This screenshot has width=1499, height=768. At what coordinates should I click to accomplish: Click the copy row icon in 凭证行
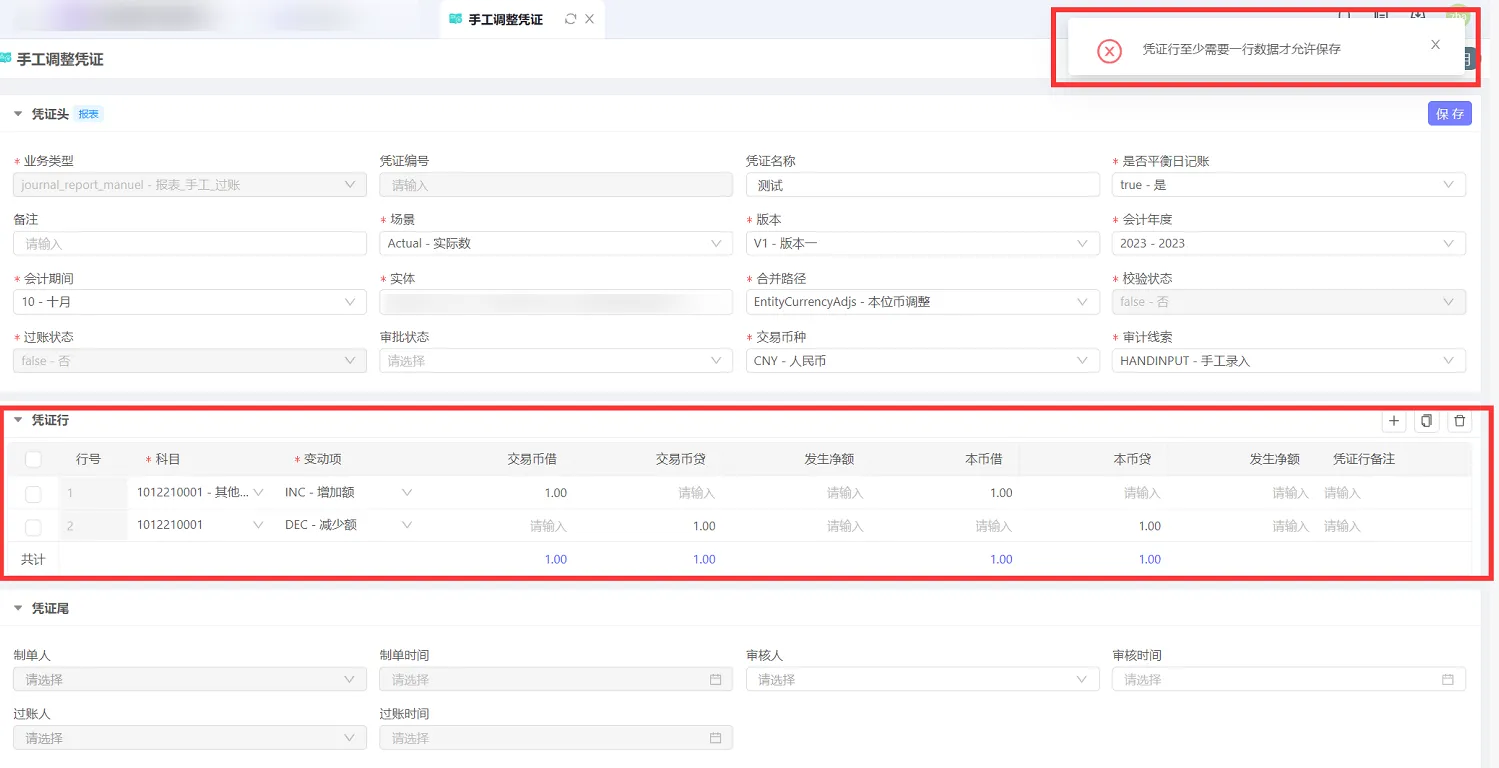(1427, 421)
